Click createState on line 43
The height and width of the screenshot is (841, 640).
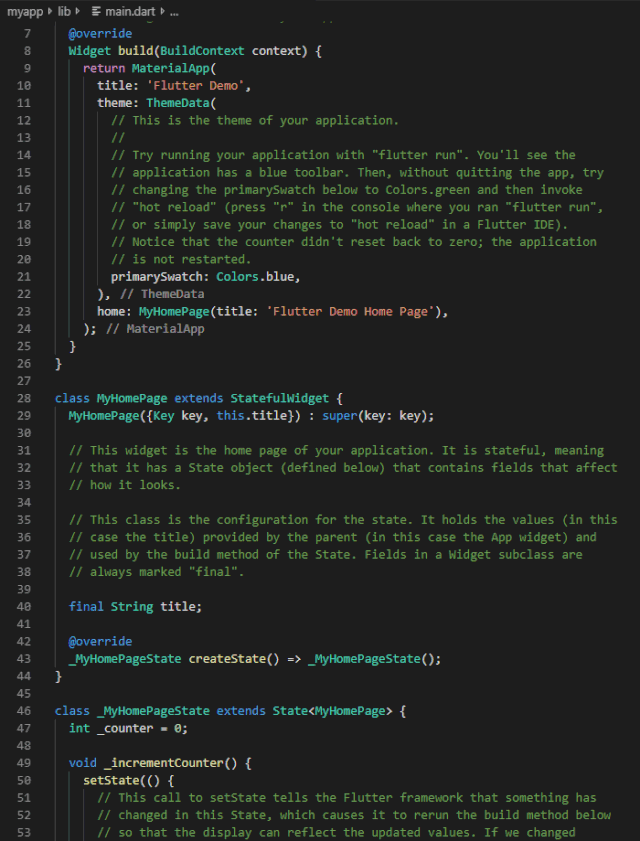point(227,659)
